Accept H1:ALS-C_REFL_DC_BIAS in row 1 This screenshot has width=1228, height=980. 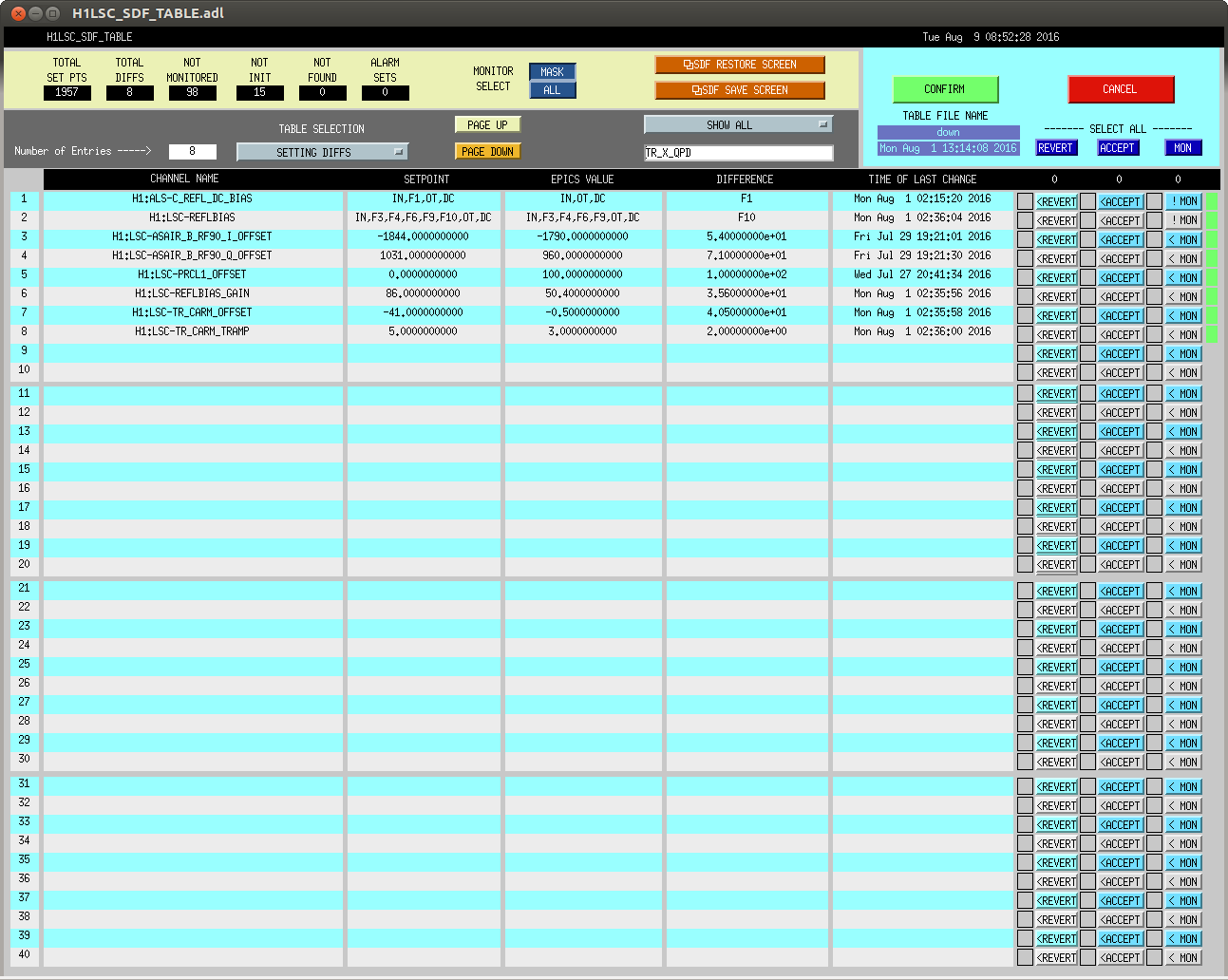click(1121, 202)
